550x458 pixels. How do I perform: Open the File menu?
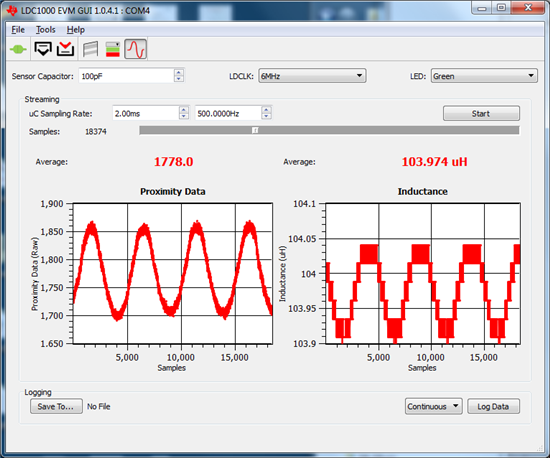click(18, 30)
